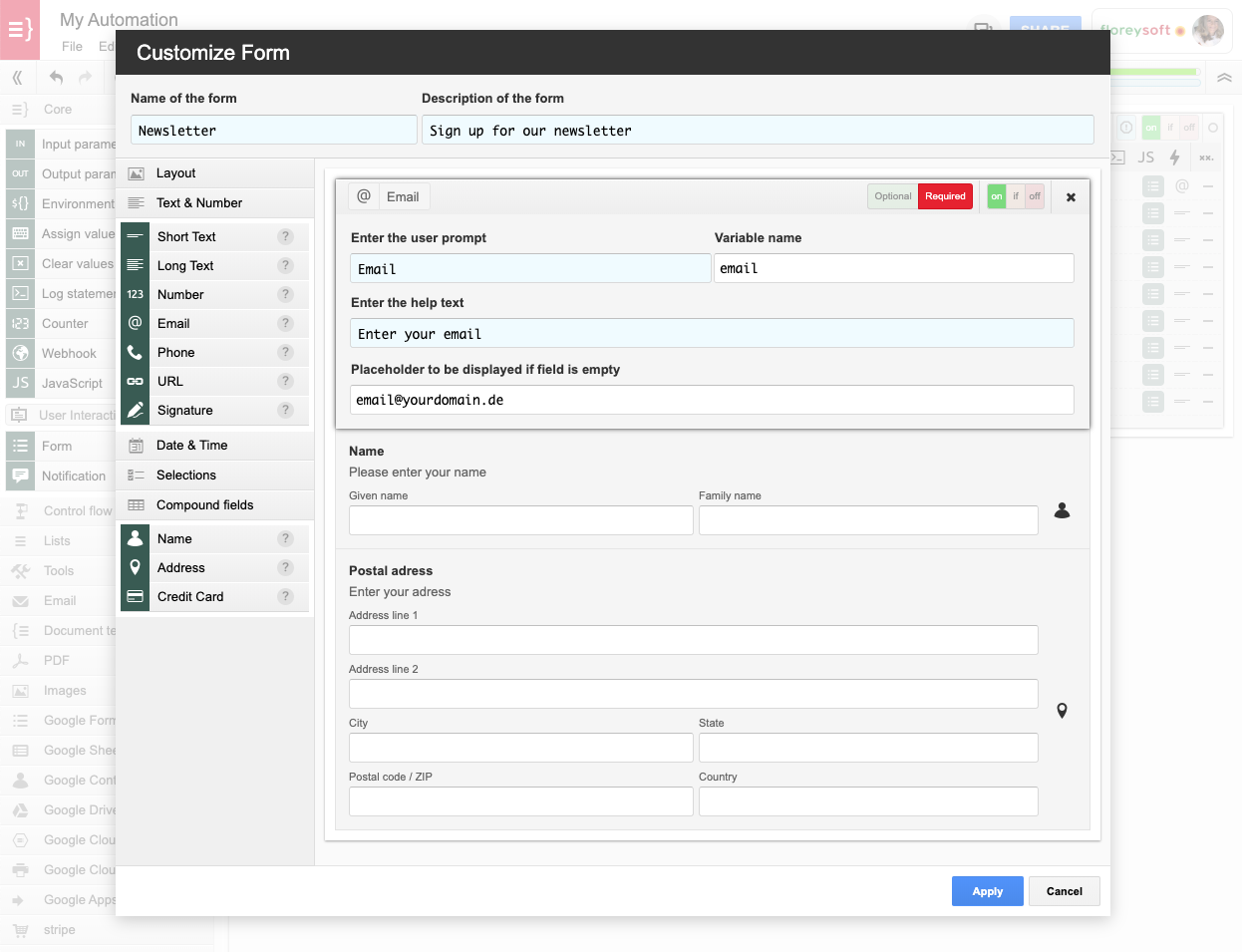Click the Family name input
The image size is (1242, 952).
(868, 520)
